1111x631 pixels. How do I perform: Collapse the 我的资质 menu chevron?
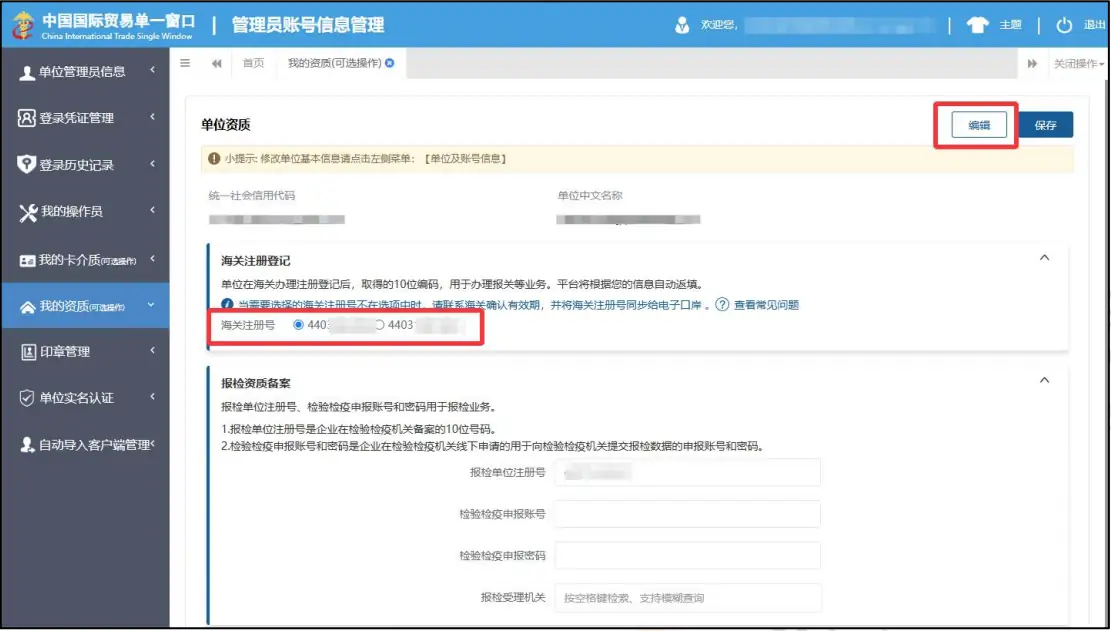coord(151,305)
